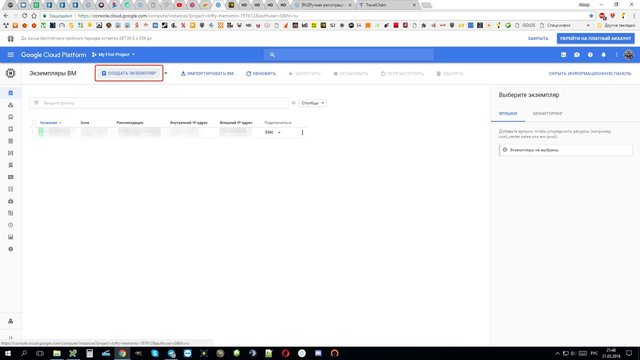
Task: Open the notifications bell
Action: 604,55
